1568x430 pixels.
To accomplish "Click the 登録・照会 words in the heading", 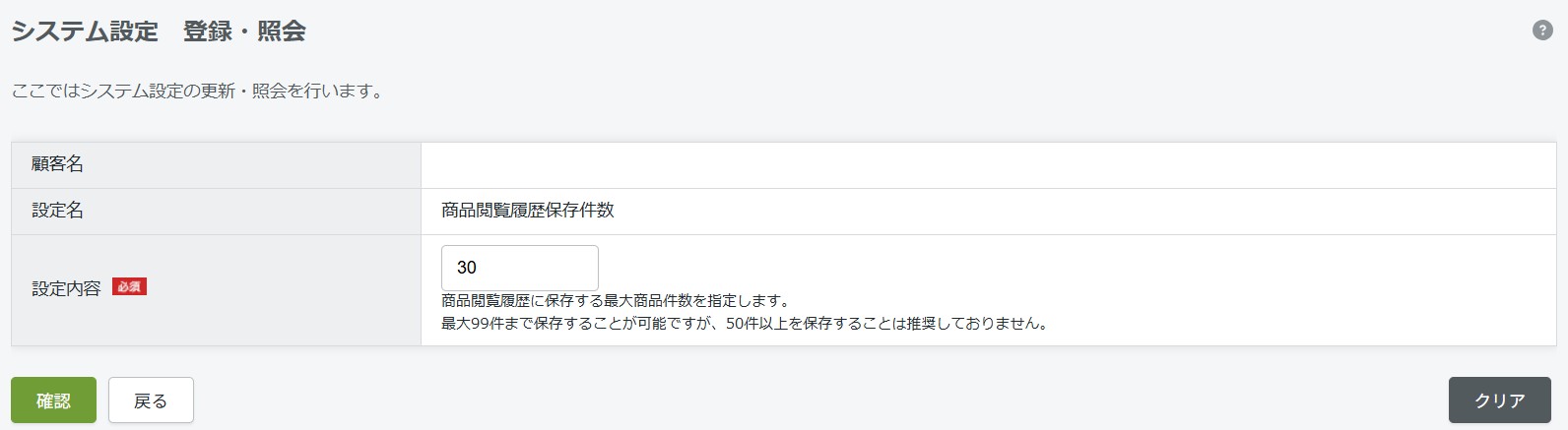I will 244,31.
